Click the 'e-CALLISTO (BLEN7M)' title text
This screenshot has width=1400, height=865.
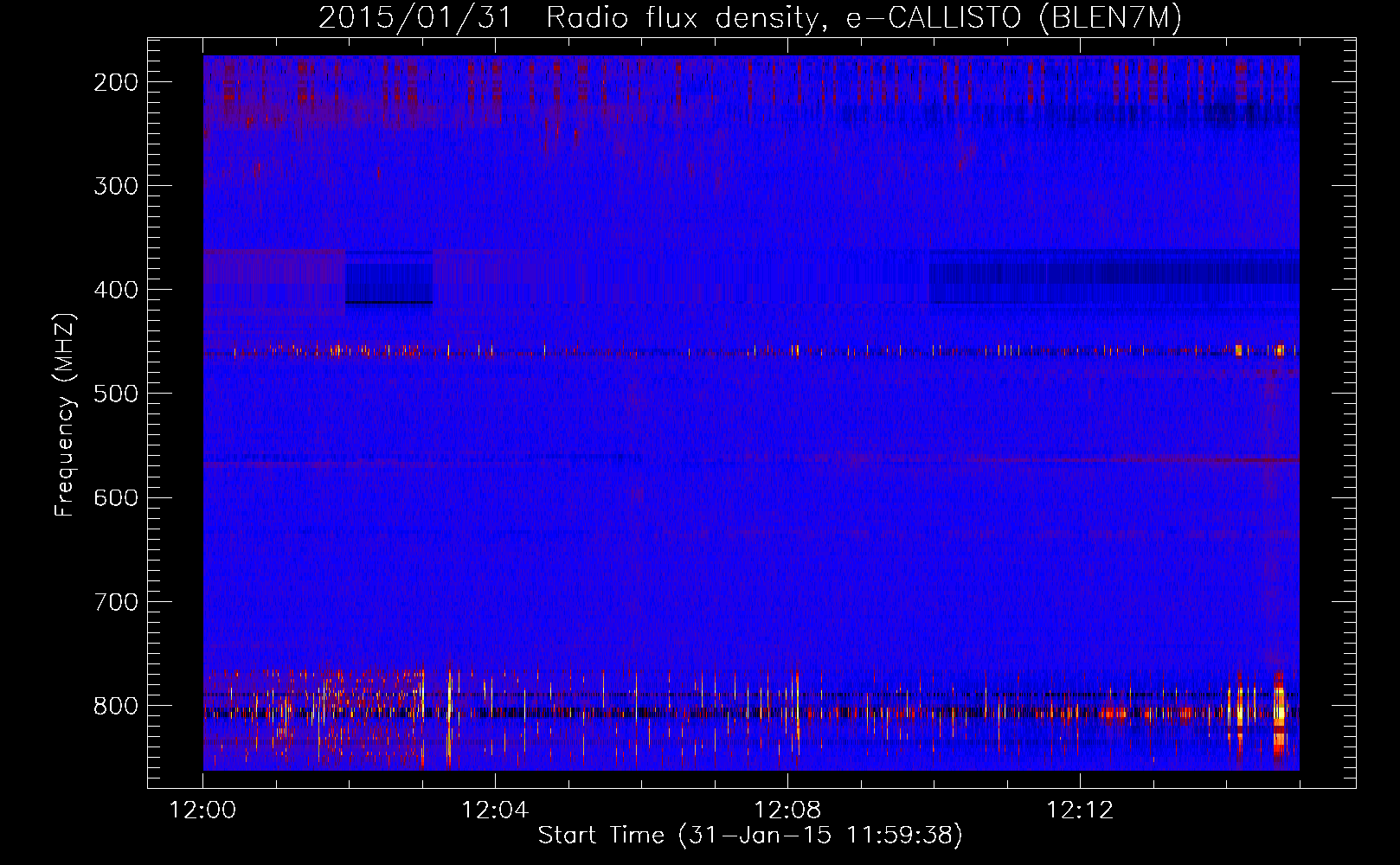(1013, 18)
